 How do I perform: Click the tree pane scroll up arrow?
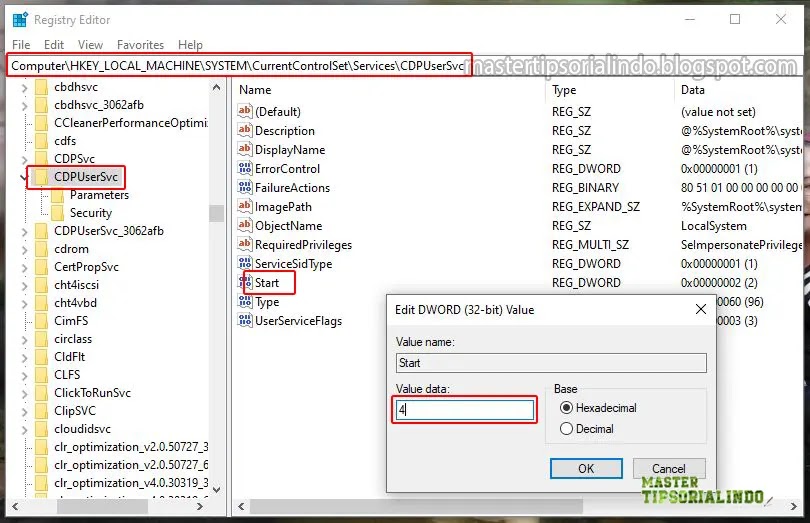[x=216, y=87]
